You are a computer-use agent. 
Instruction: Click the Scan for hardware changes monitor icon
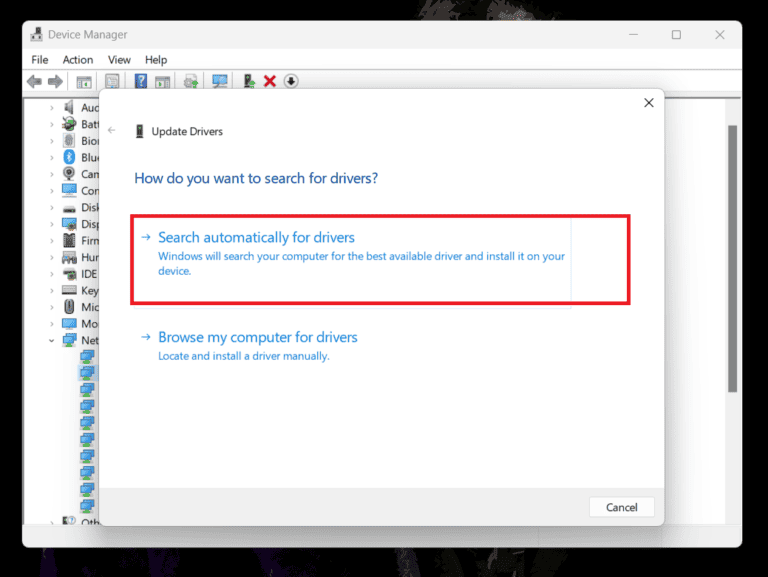tap(220, 81)
